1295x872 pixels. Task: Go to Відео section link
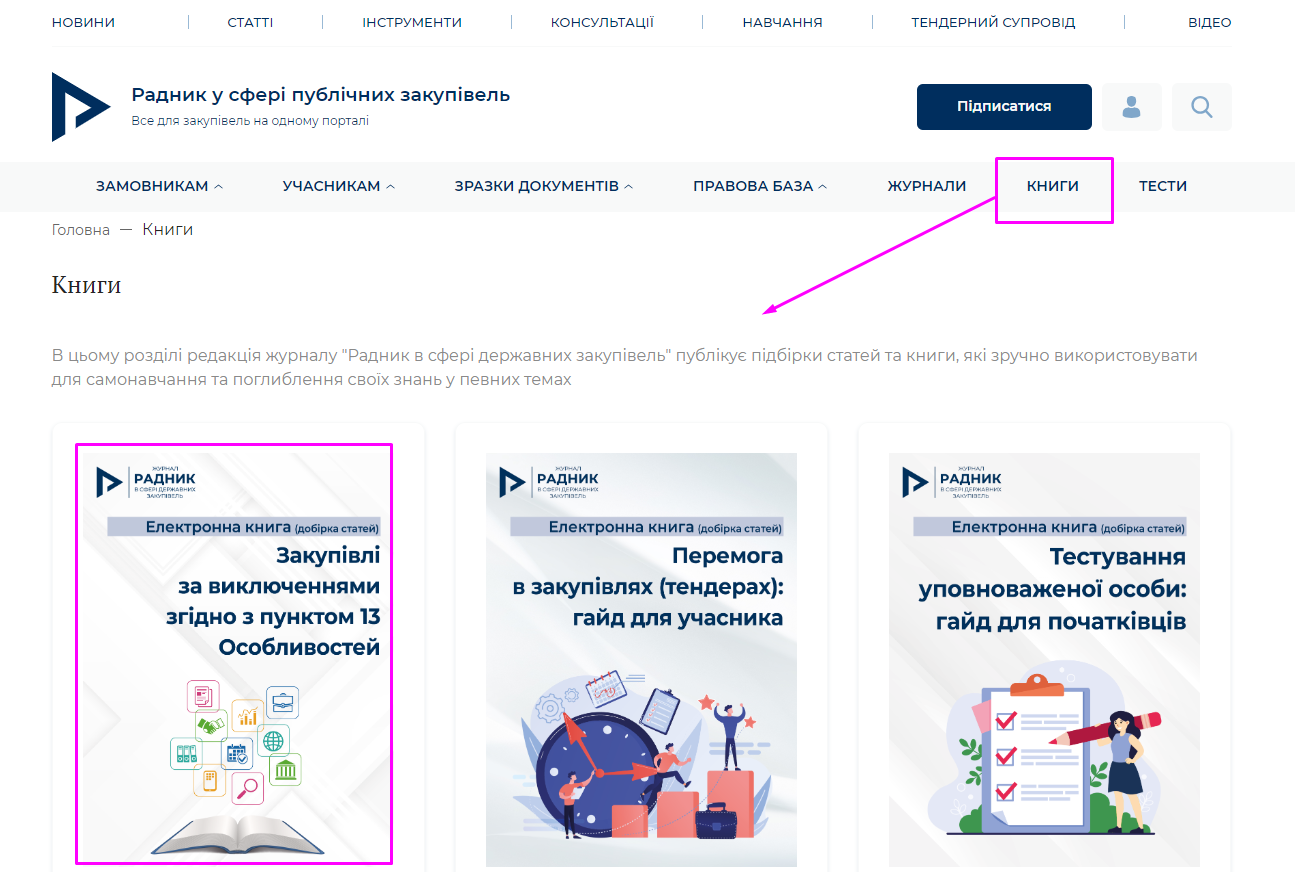point(1210,22)
